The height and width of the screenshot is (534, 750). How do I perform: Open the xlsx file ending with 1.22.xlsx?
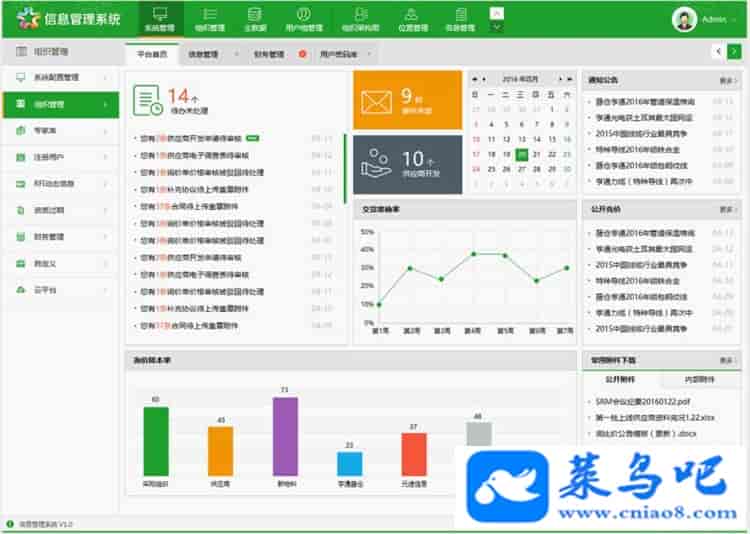(655, 418)
